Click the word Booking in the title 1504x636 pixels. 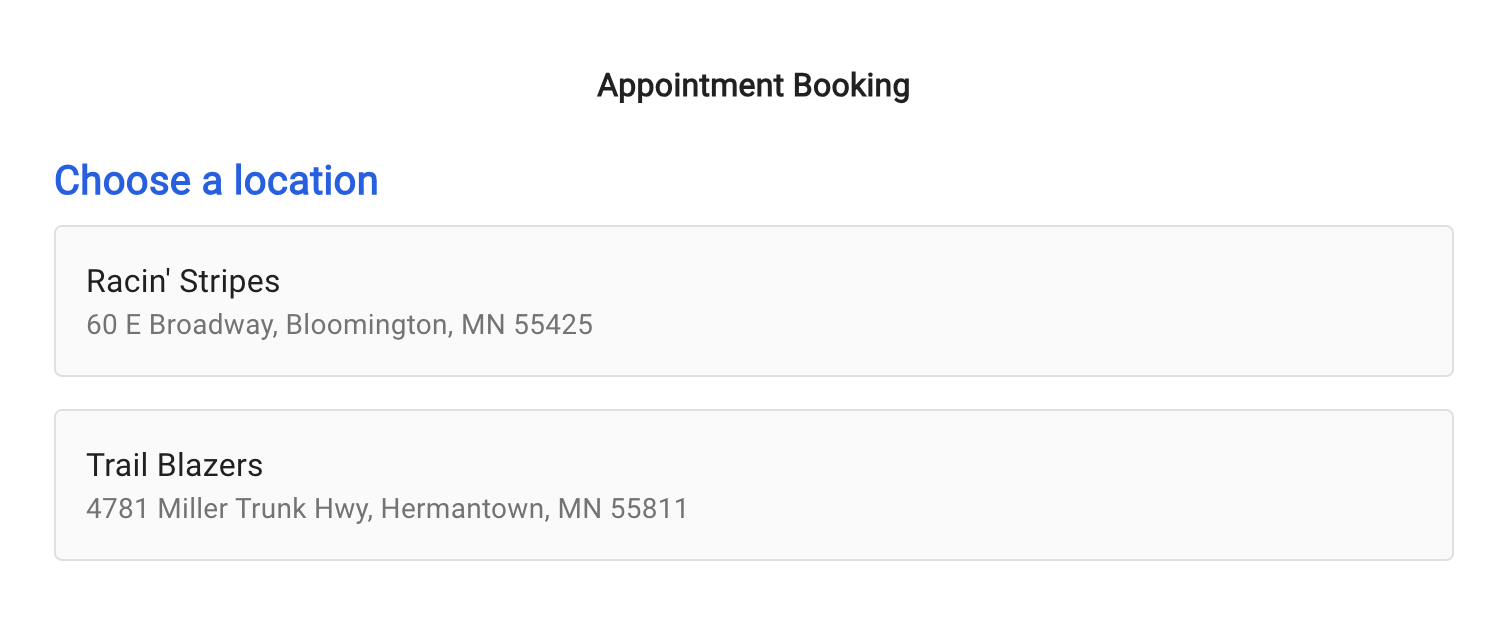[851, 86]
